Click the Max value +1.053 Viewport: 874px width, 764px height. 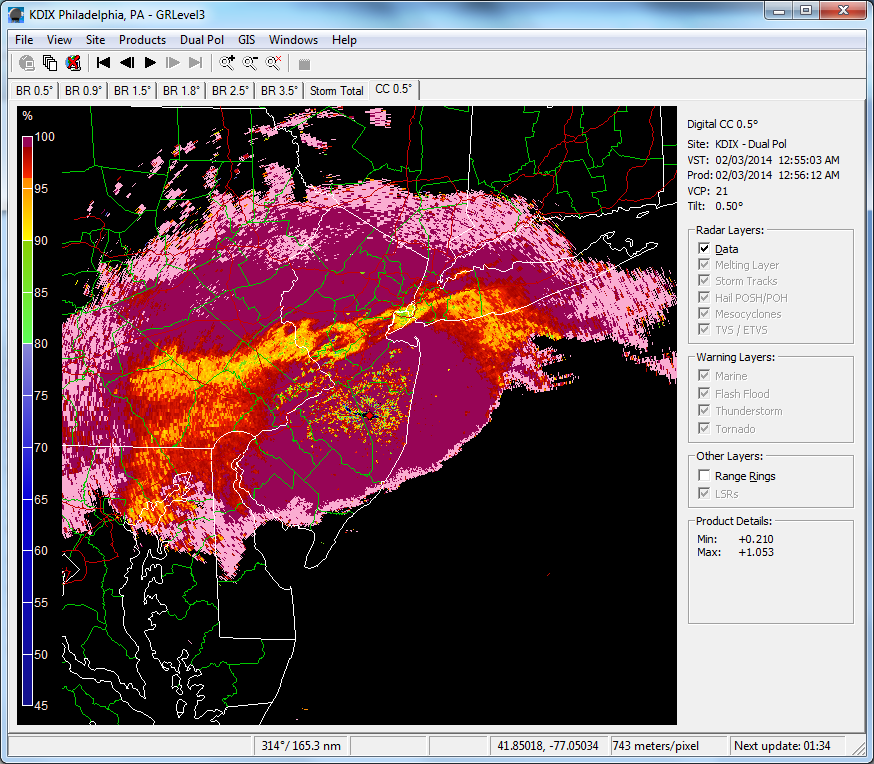[756, 552]
